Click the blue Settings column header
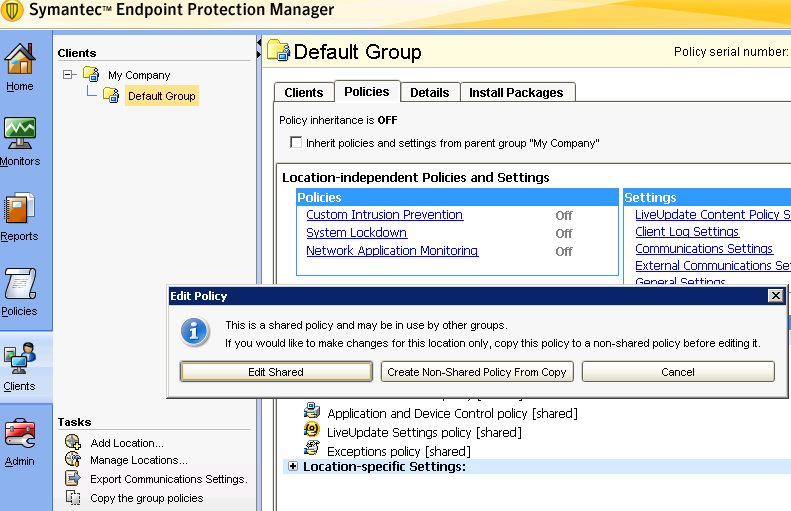The image size is (791, 511). (707, 197)
